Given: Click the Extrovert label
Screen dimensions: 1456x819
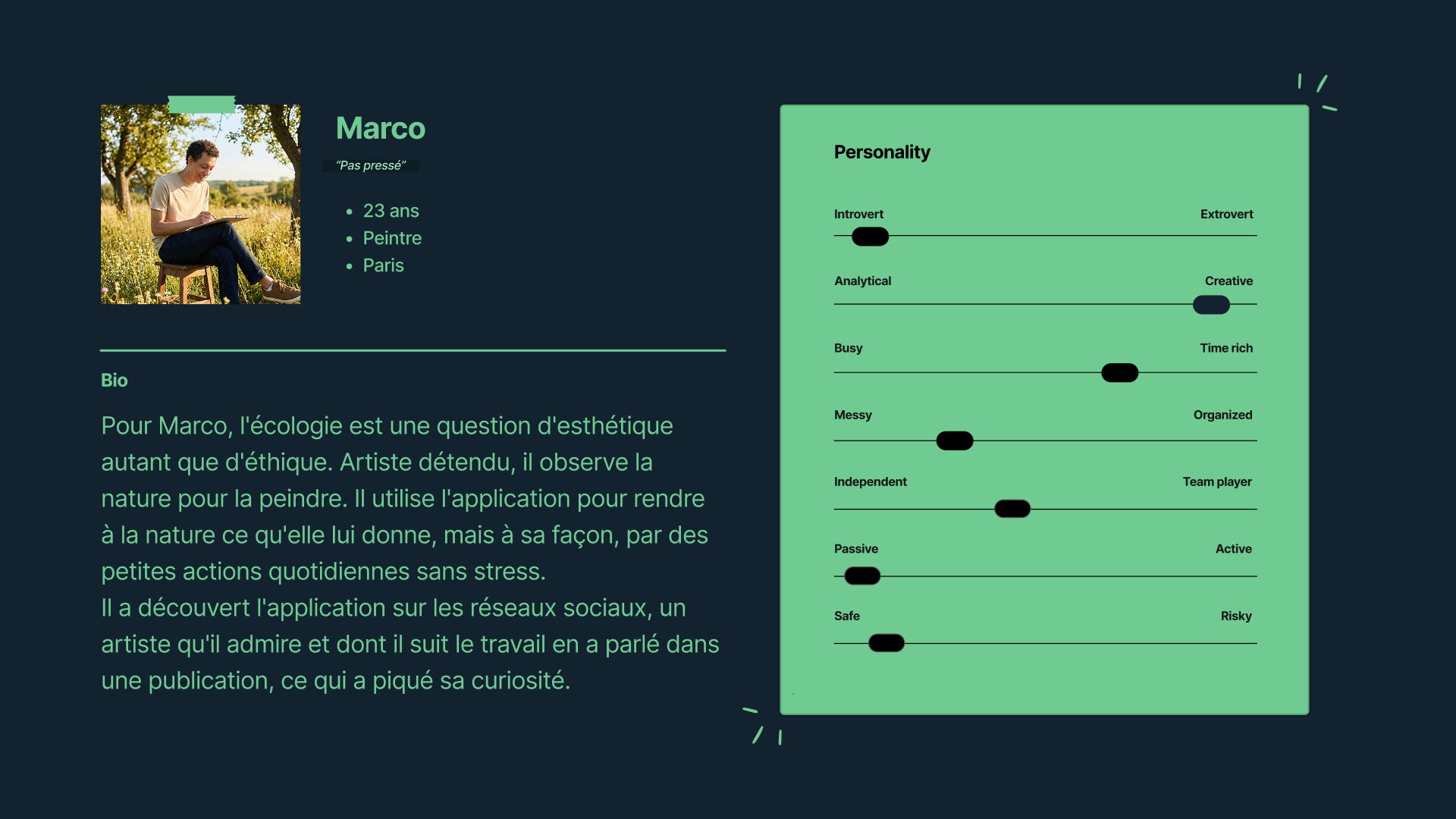Looking at the screenshot, I should point(1226,214).
